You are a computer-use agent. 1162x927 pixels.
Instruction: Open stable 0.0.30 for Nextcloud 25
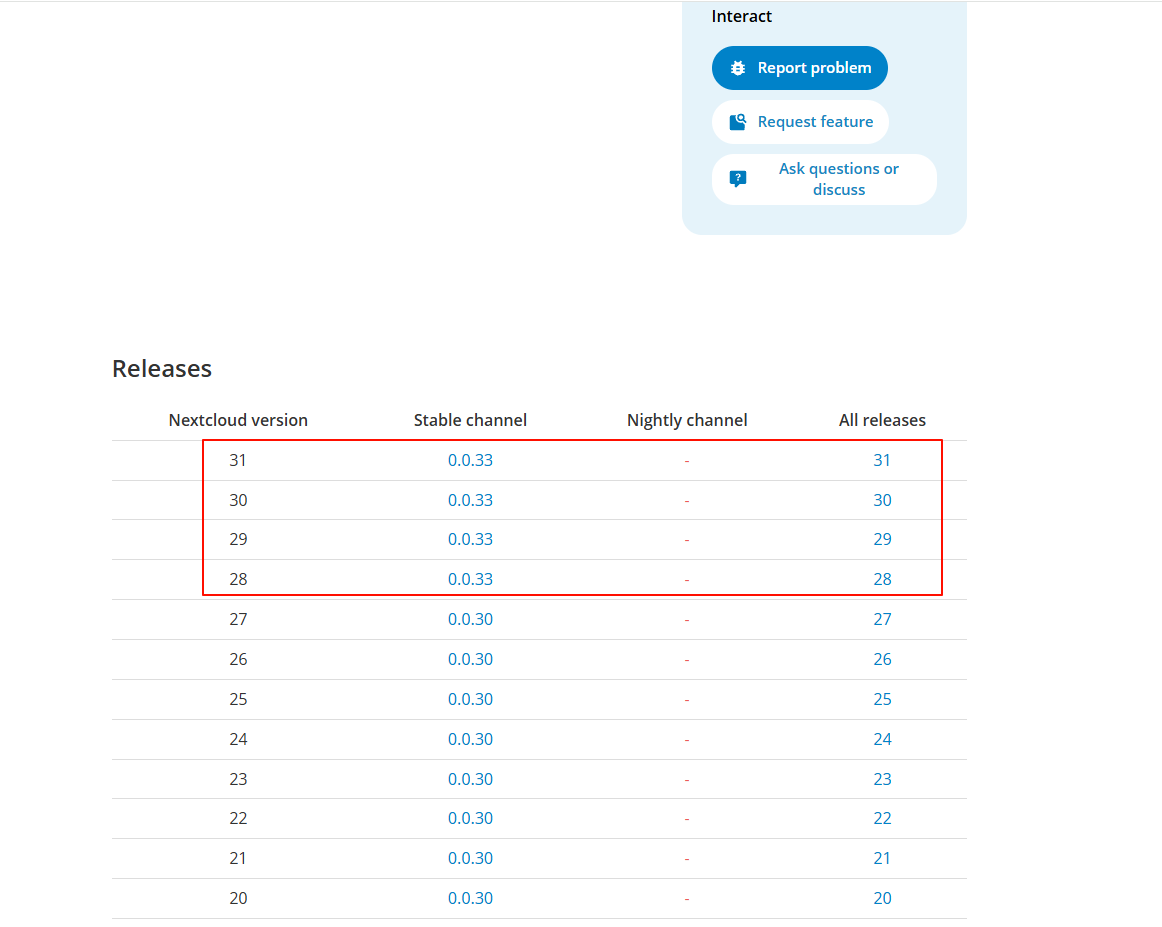pos(470,700)
